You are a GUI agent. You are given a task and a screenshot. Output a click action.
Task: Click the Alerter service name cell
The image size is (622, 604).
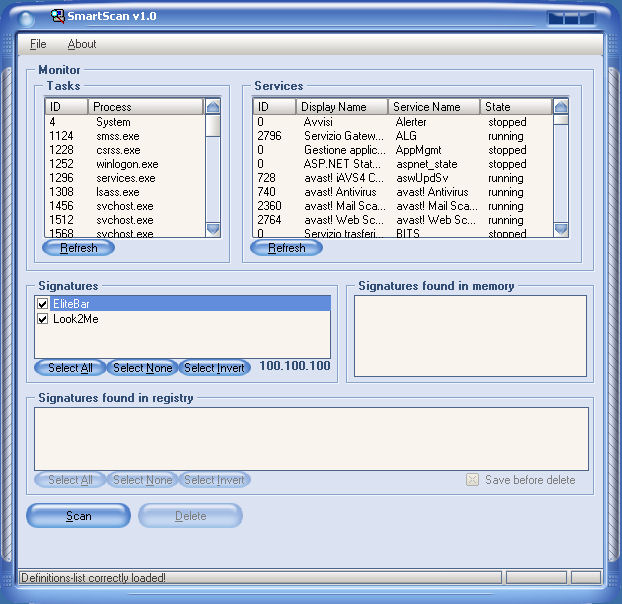tap(411, 122)
